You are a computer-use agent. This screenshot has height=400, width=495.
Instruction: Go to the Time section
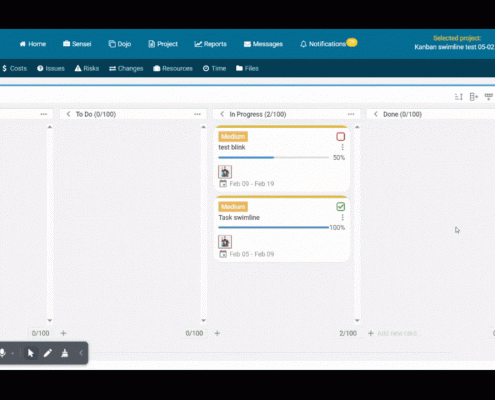click(x=214, y=68)
